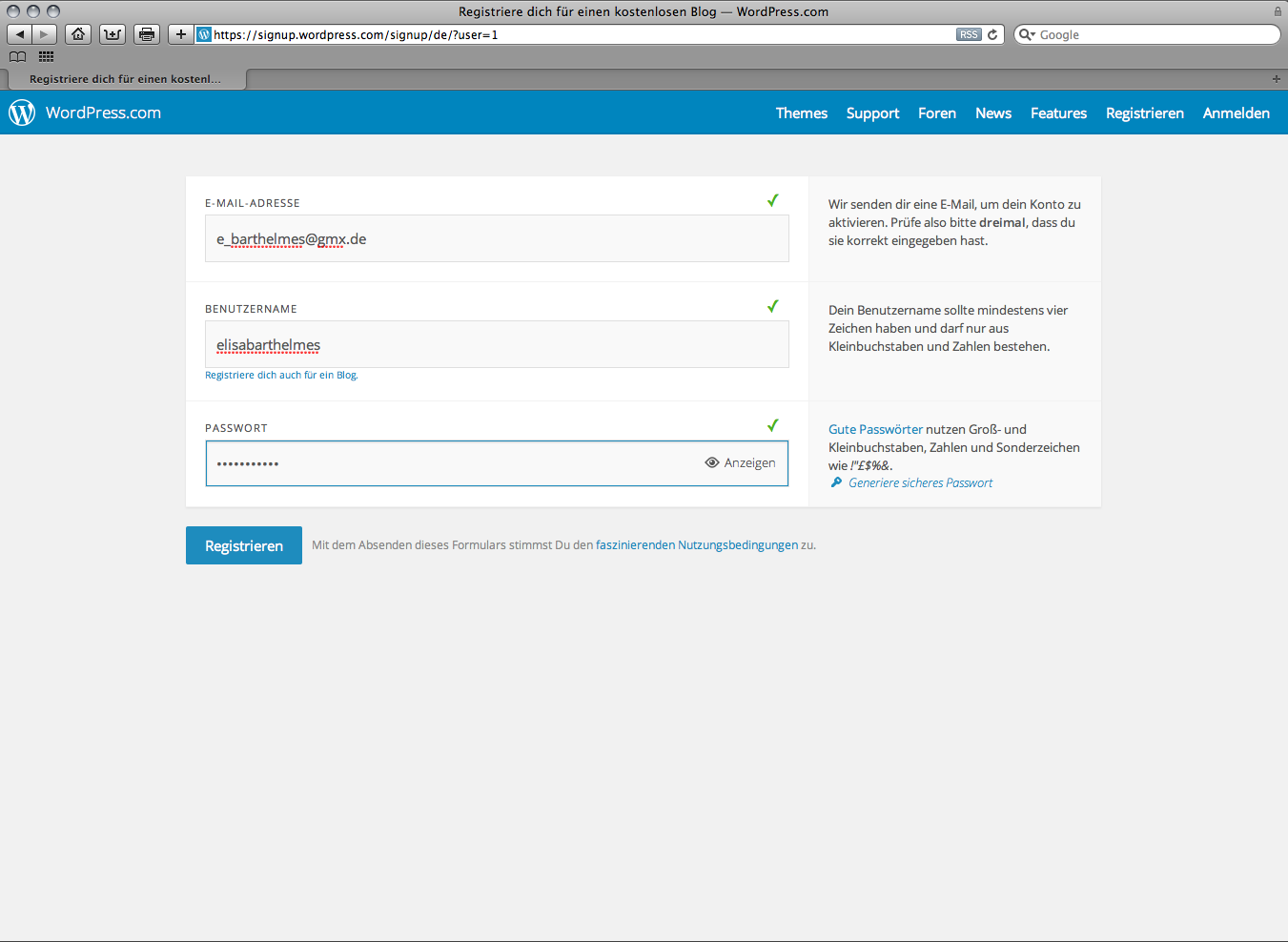The image size is (1288, 942).
Task: Select Anmelden in the top navigation
Action: click(1236, 113)
